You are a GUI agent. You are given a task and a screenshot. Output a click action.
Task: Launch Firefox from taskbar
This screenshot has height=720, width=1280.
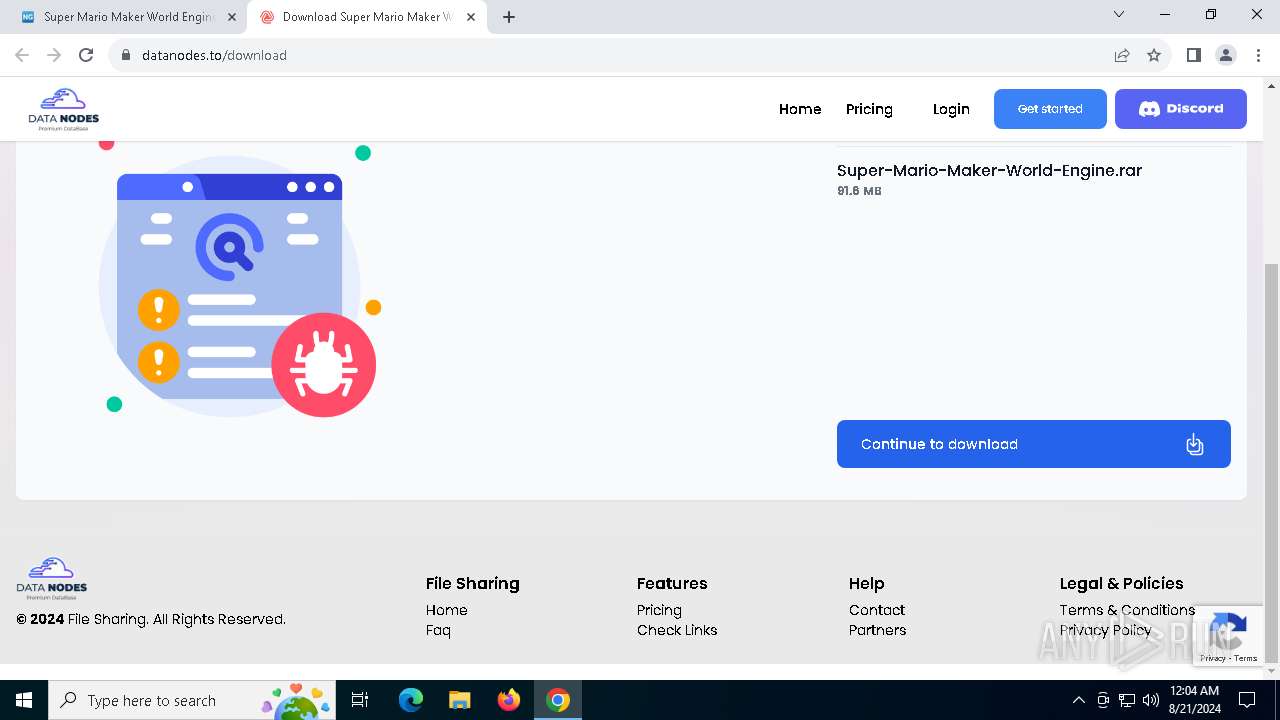pyautogui.click(x=508, y=700)
